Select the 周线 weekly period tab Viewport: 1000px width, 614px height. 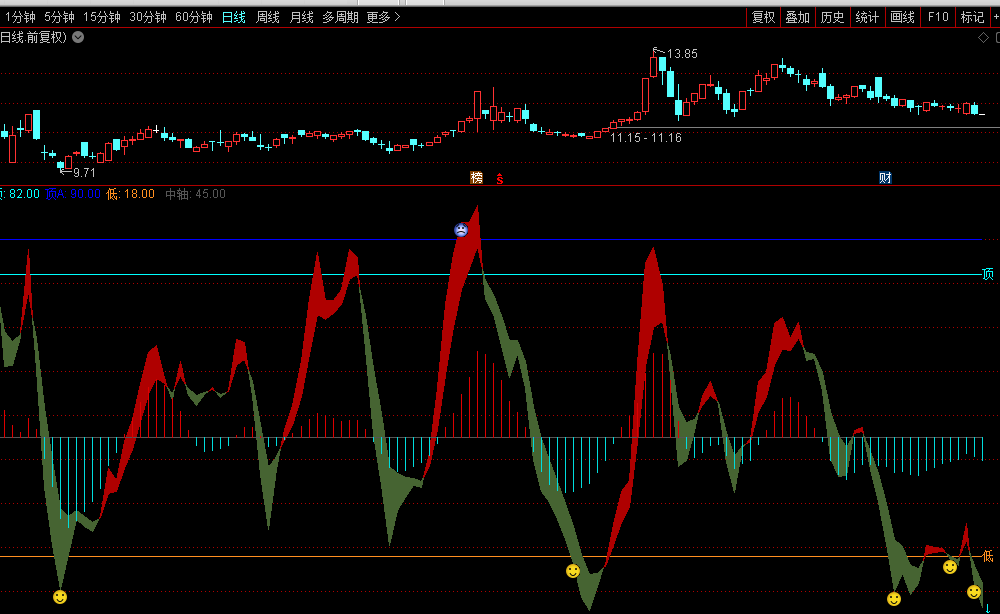[268, 17]
